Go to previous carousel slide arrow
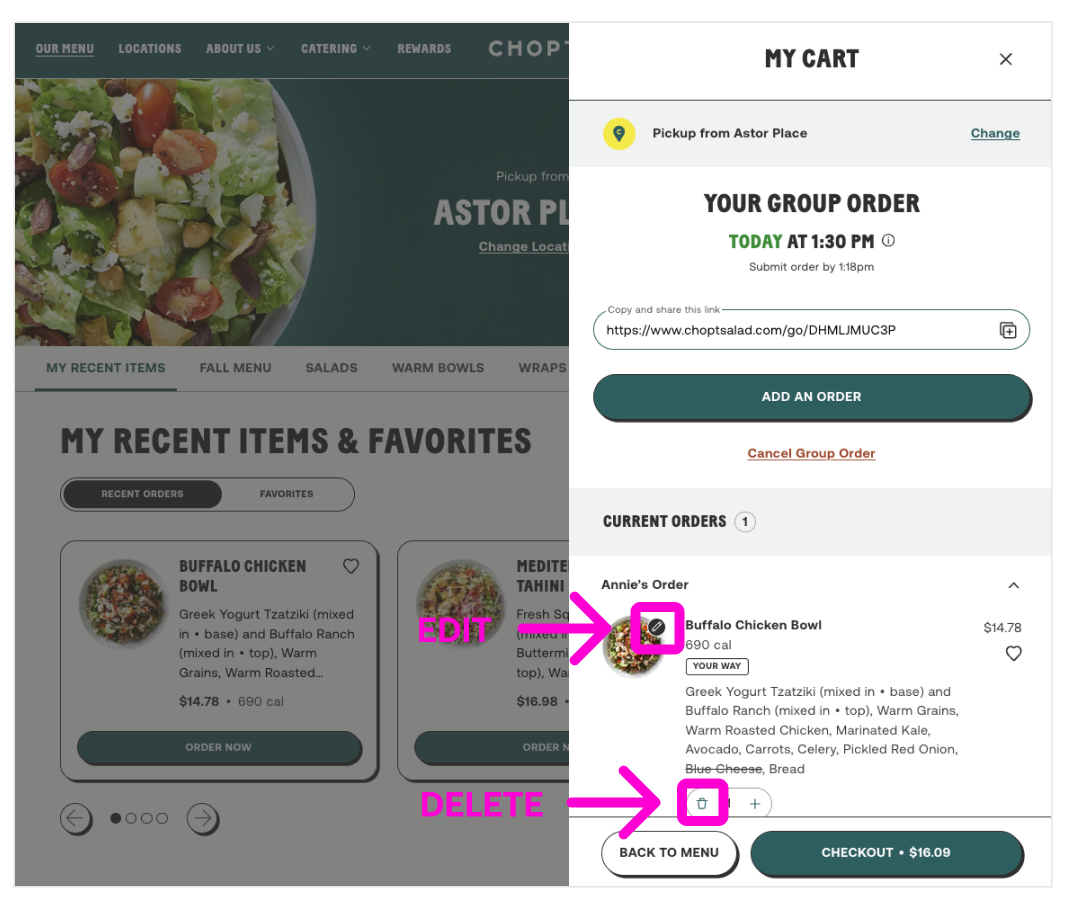The image size is (1066, 912). [75, 818]
